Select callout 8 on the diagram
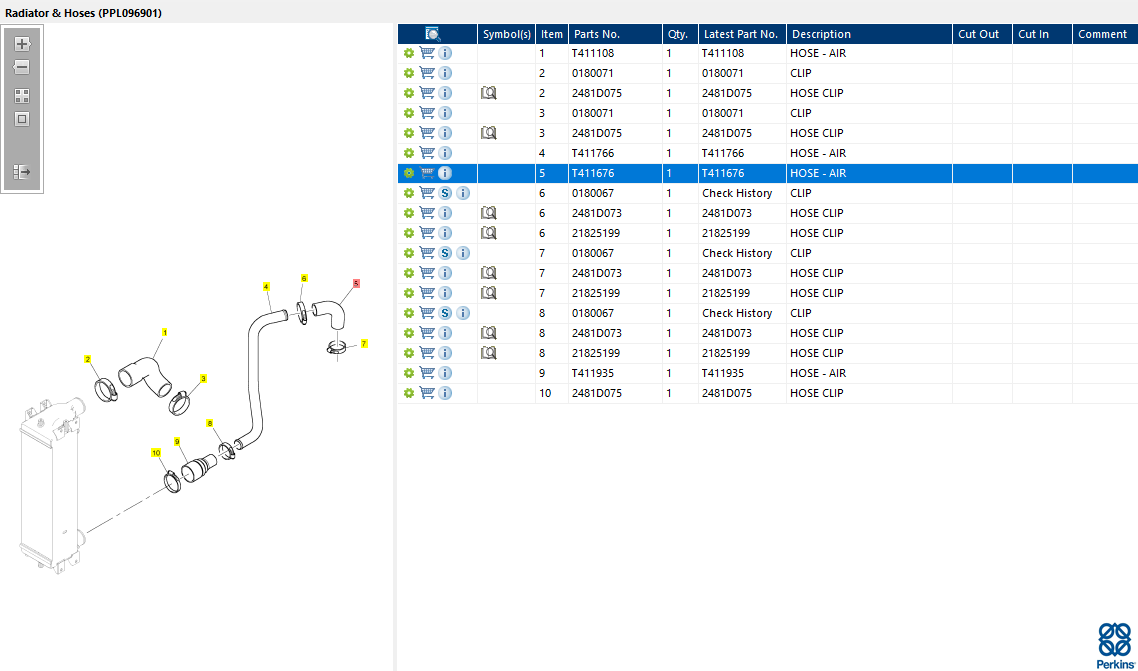This screenshot has width=1138, height=671. point(210,424)
